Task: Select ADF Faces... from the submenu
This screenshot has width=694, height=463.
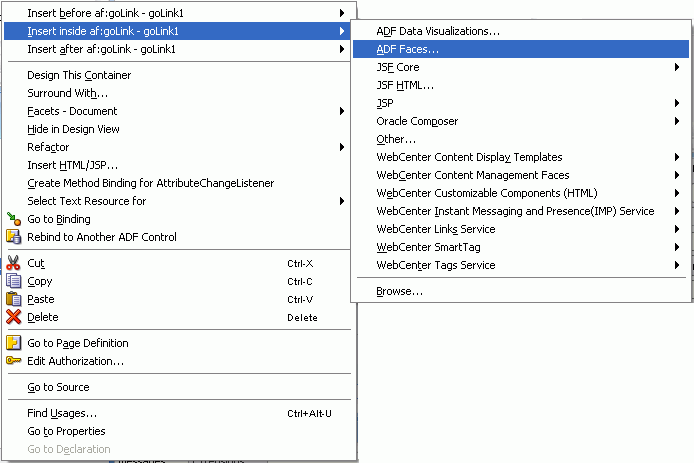Action: [521, 49]
